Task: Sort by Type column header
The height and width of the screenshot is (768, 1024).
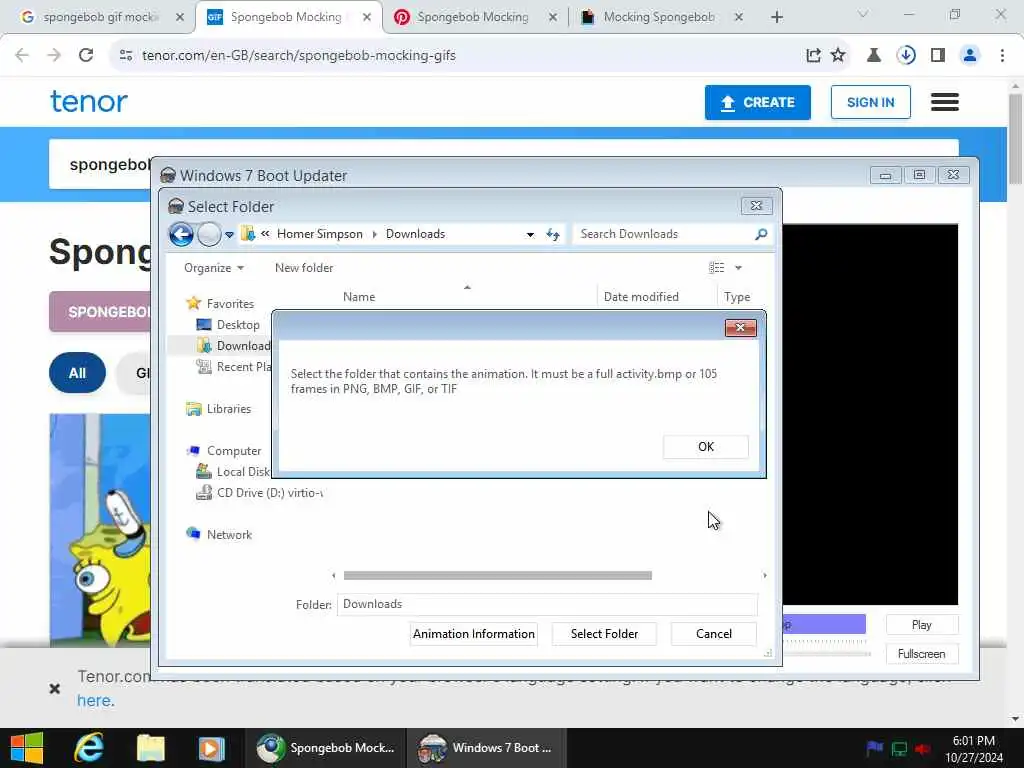Action: point(737,296)
